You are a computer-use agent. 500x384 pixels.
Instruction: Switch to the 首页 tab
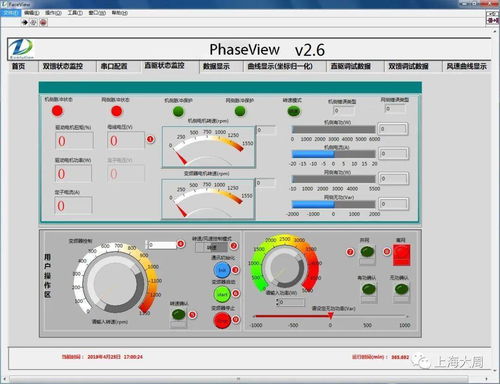19,66
